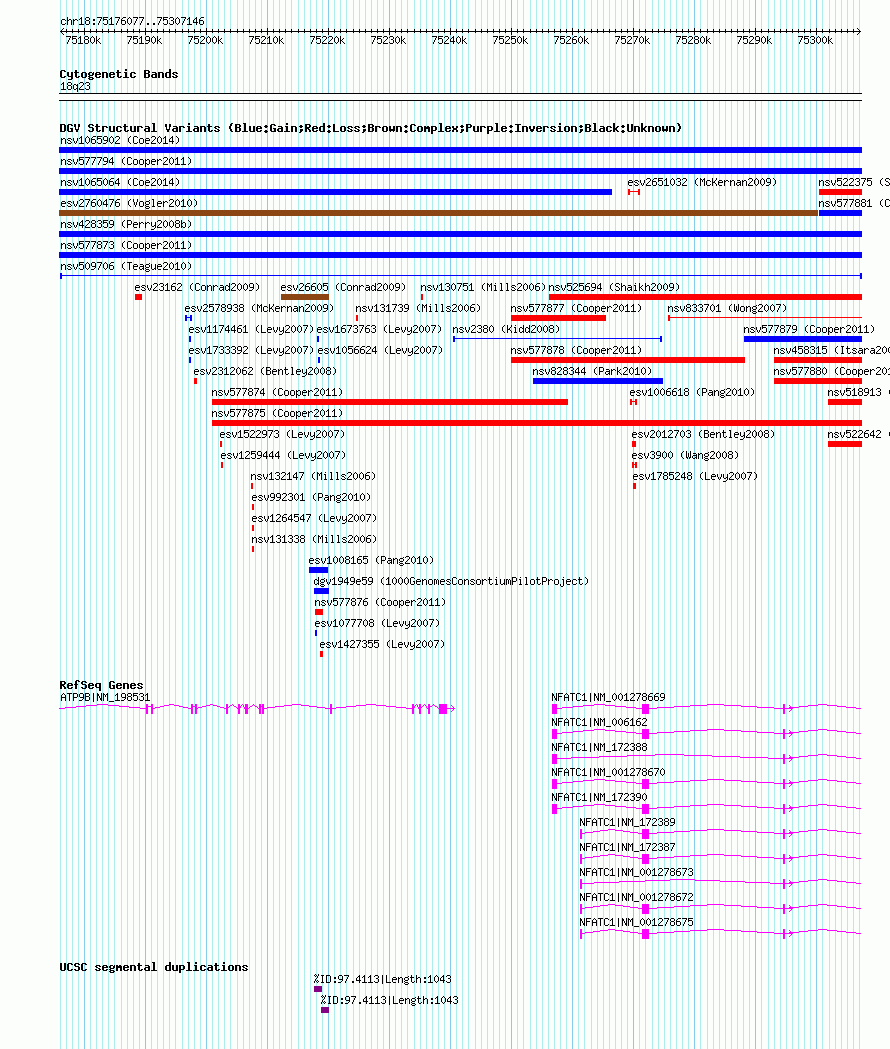Click esv1174461 (Levy2007) label

[x=251, y=329]
